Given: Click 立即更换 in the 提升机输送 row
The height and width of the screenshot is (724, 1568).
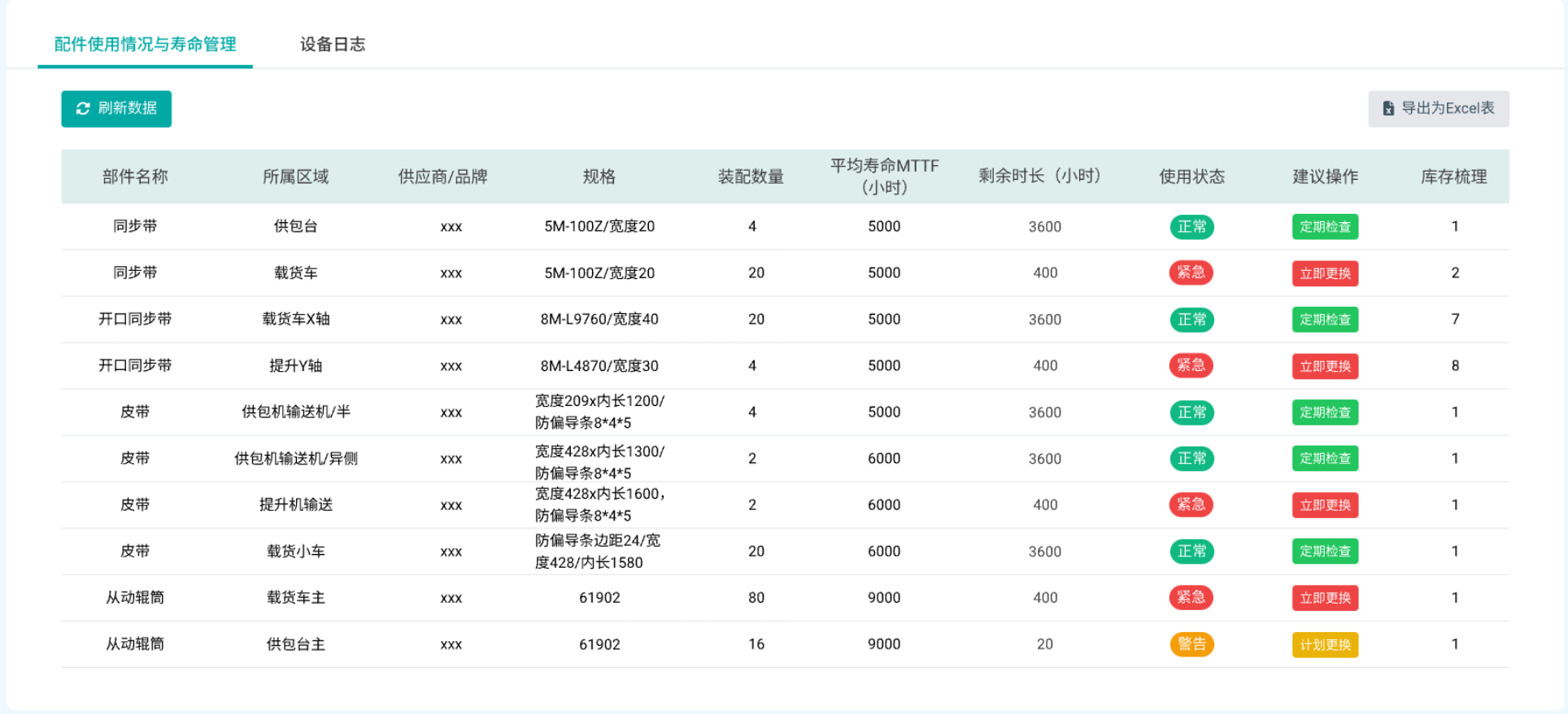Looking at the screenshot, I should click(1324, 505).
